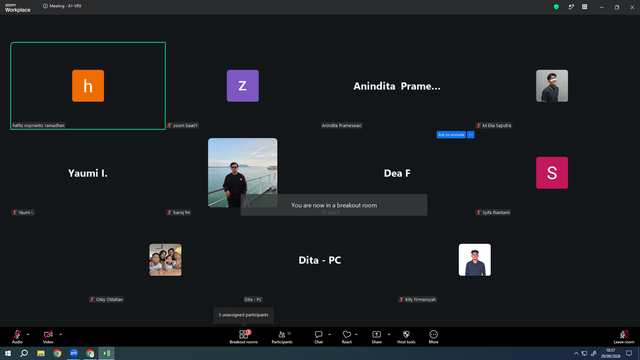The height and width of the screenshot is (360, 640).
Task: Click Okky Oktafian's group photo avatar
Action: click(165, 260)
